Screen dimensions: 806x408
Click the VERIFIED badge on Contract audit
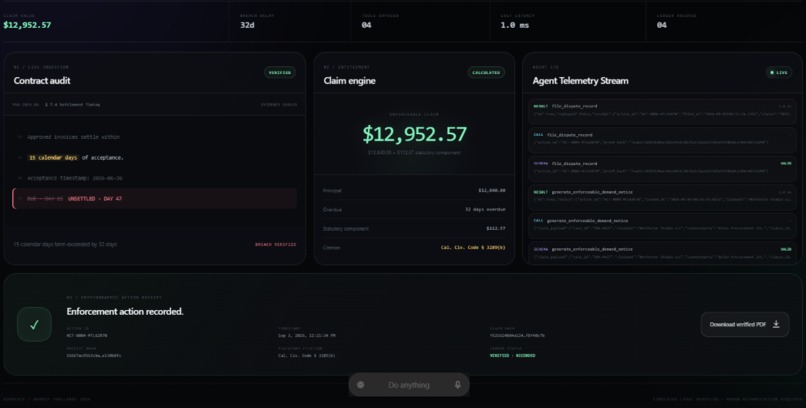(x=280, y=72)
